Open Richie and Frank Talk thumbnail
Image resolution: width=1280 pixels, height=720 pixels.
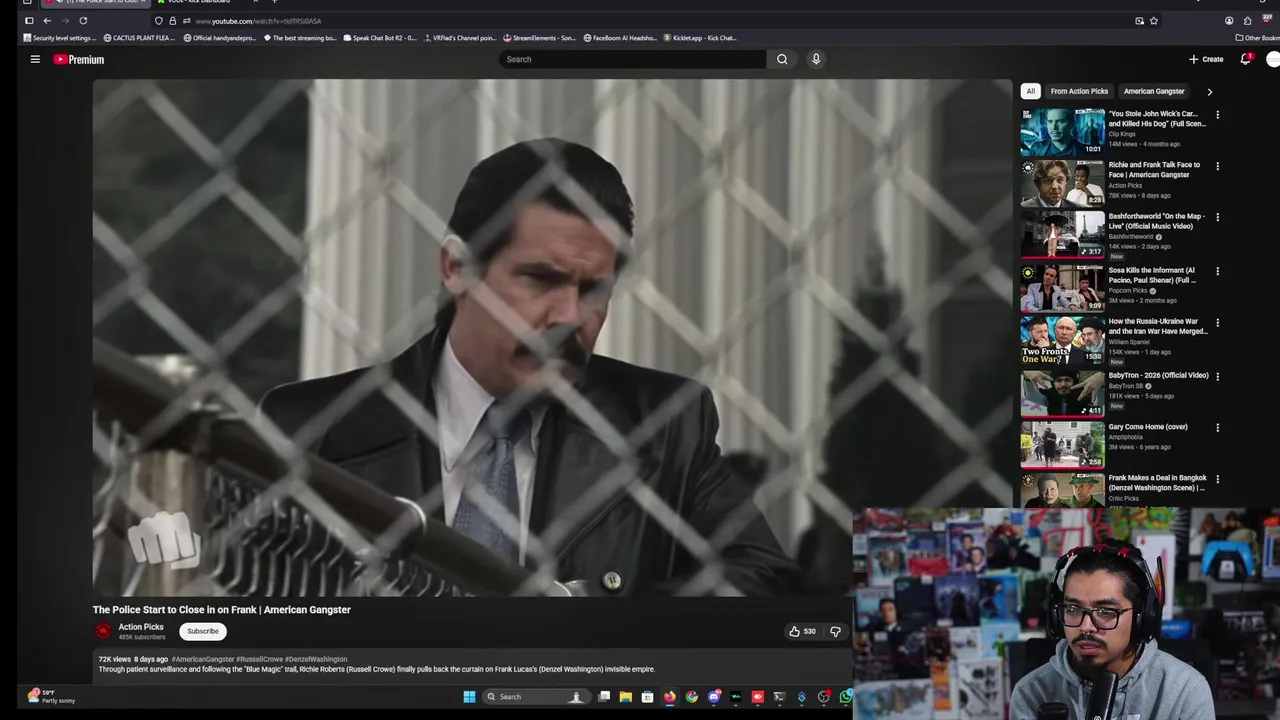tap(1062, 183)
